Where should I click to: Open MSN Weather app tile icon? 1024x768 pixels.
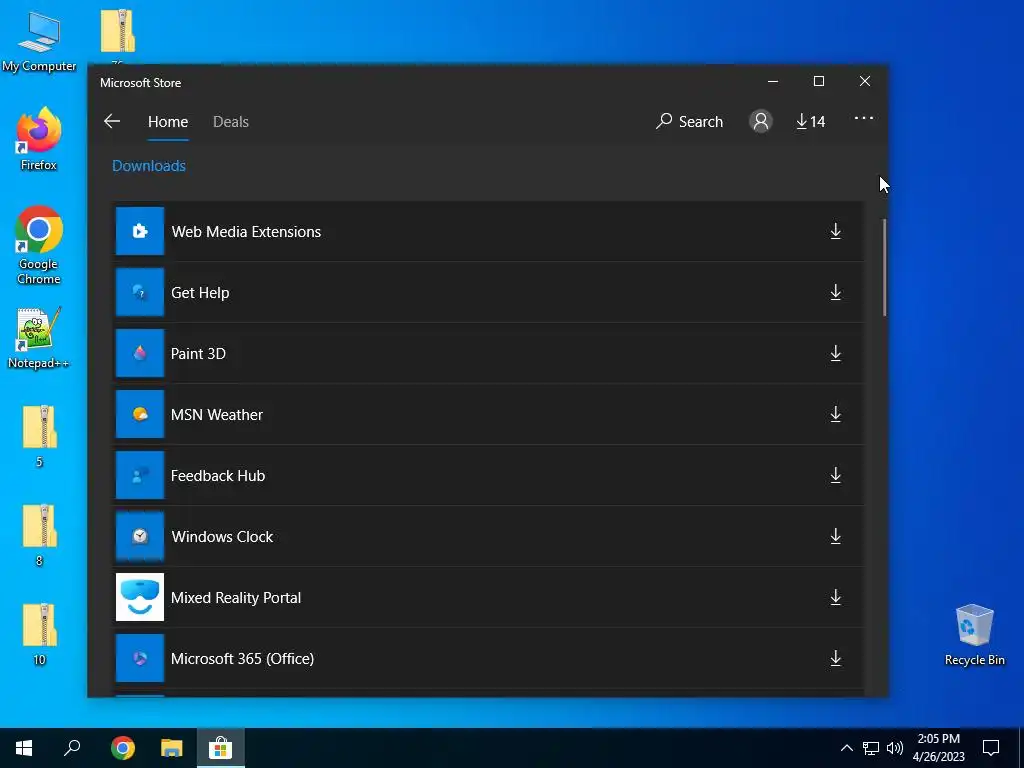click(x=140, y=414)
